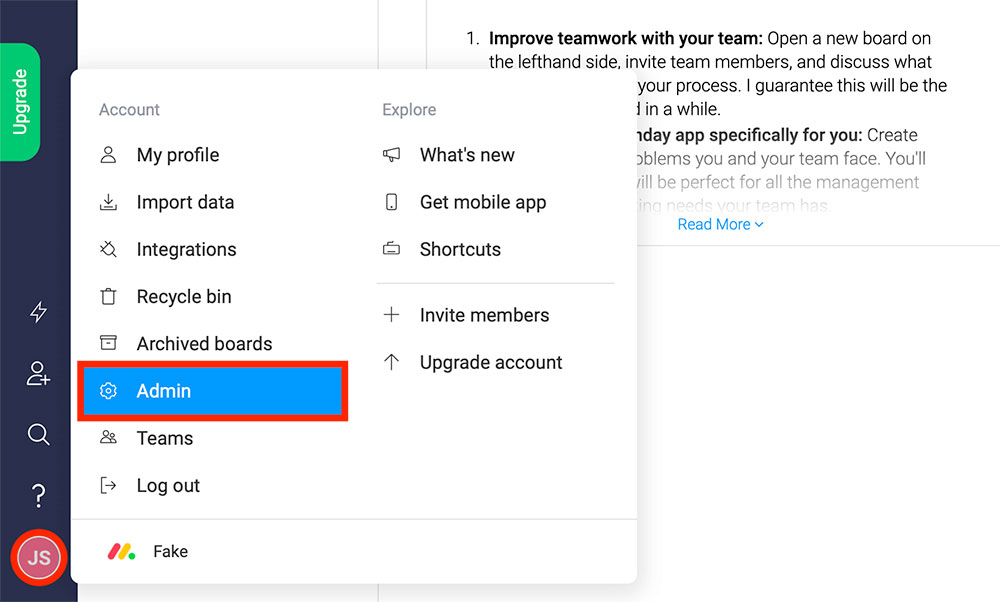
Task: Open the lightning bolt icon in sidebar
Action: click(38, 312)
